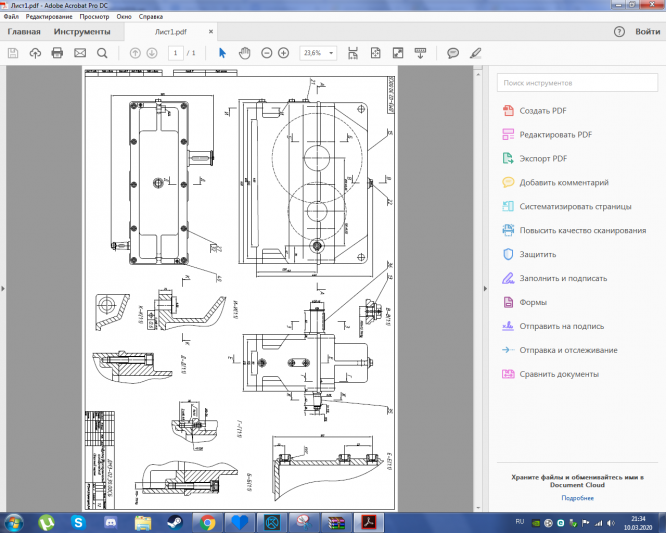This screenshot has width=666, height=533.
Task: Click the Поиск инструментов search field
Action: (x=577, y=83)
